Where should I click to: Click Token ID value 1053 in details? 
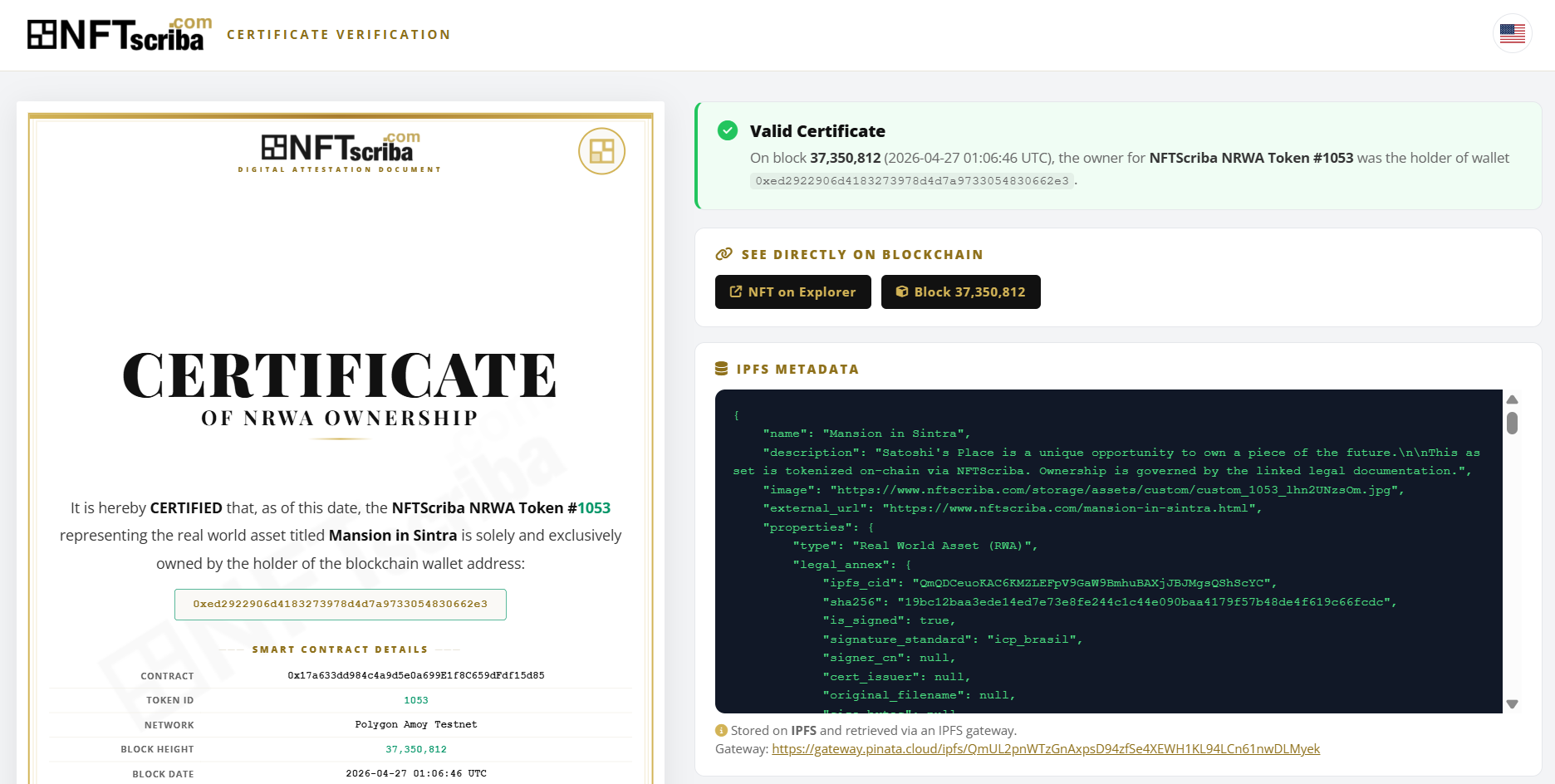[416, 700]
